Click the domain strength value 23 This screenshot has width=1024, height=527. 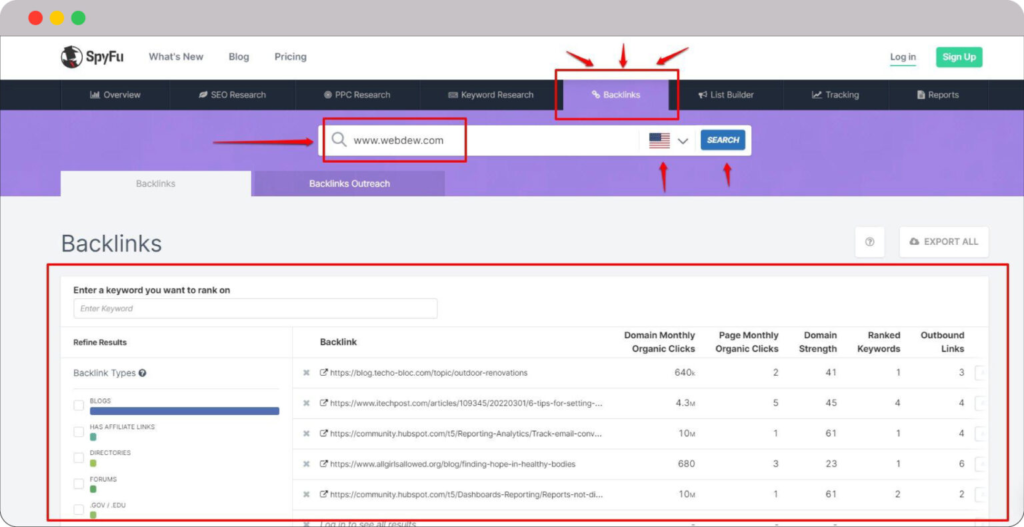[831, 464]
